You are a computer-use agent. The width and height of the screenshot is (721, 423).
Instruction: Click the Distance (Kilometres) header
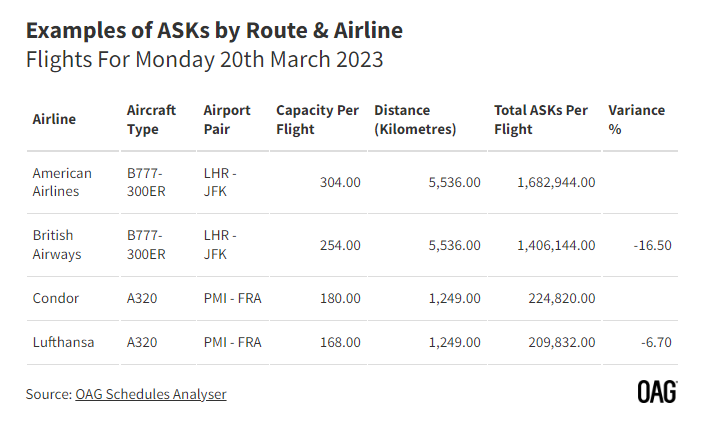click(x=415, y=120)
